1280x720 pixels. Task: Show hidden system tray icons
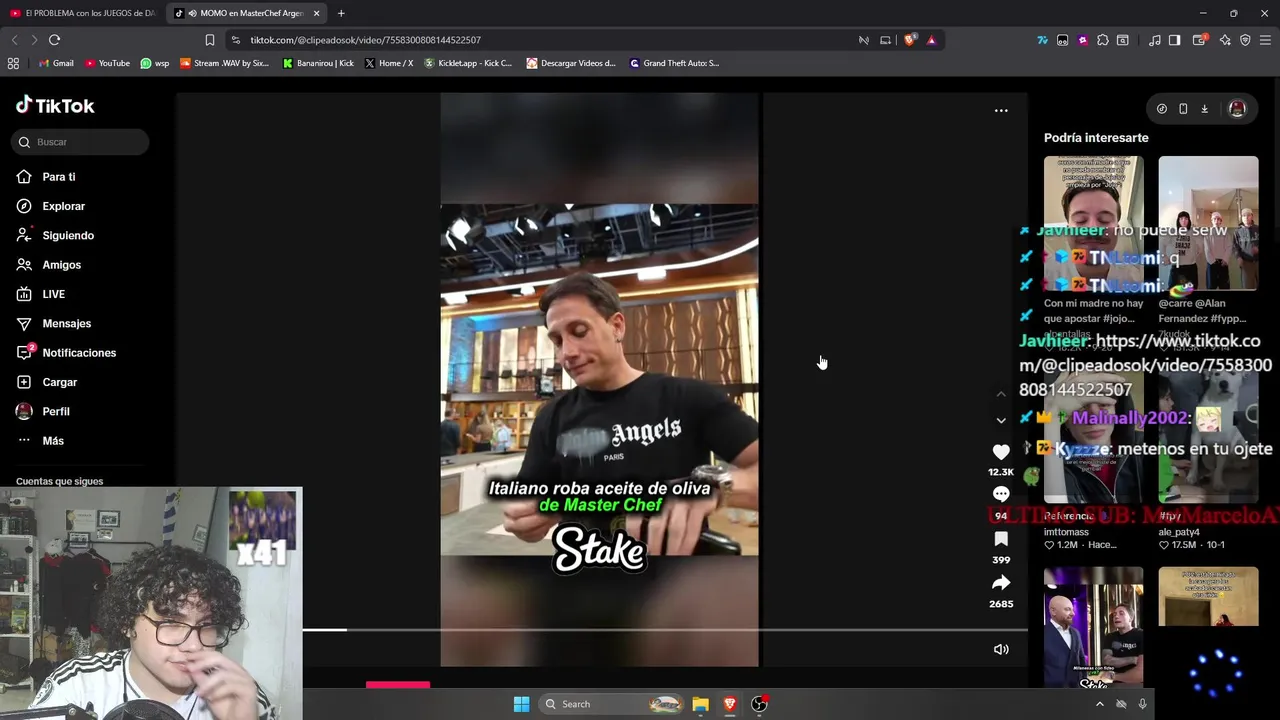tap(1100, 704)
